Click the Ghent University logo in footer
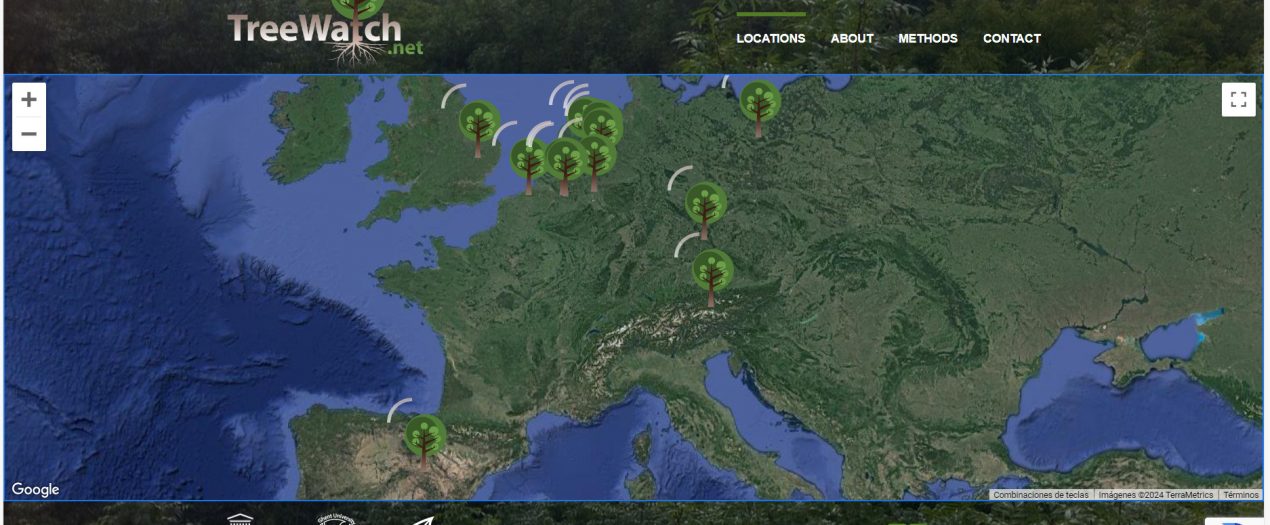Image resolution: width=1270 pixels, height=525 pixels. point(336,519)
